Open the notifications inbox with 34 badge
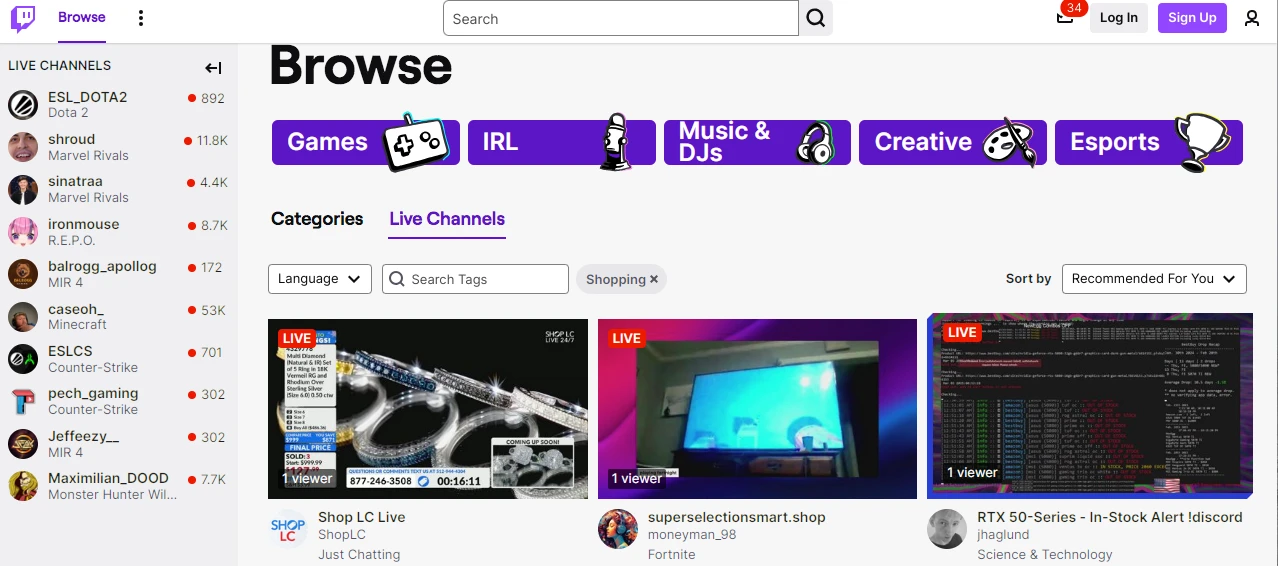The image size is (1278, 566). coord(1065,17)
